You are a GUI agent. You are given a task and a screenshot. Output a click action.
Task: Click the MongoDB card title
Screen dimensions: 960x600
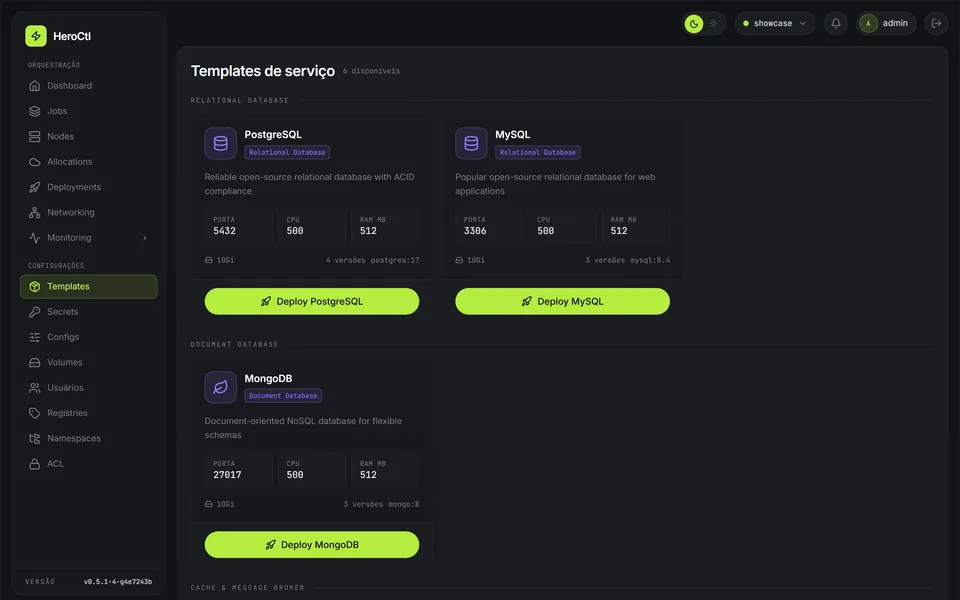(x=268, y=378)
